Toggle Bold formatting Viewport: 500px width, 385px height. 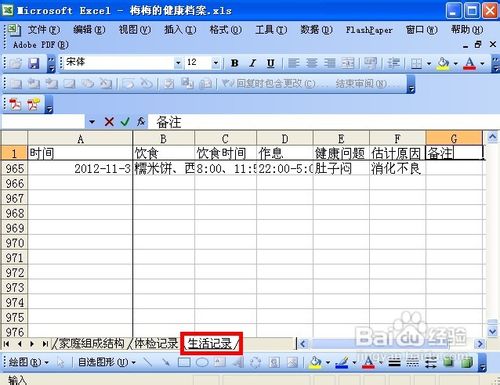[235, 63]
